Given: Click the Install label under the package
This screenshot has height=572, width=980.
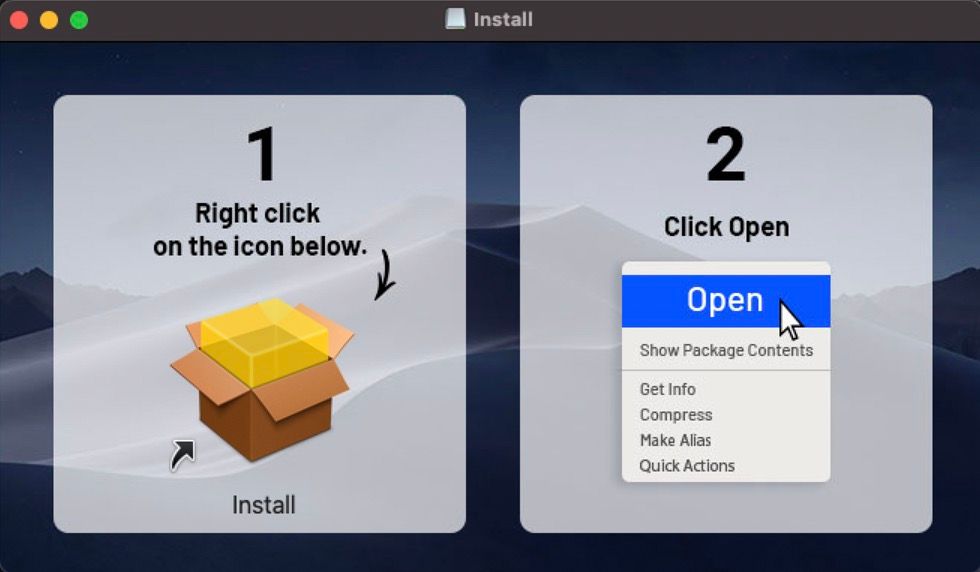Looking at the screenshot, I should click(263, 504).
